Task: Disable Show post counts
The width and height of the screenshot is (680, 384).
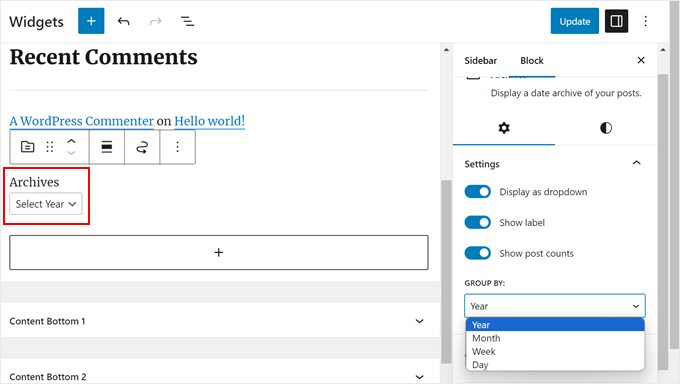Action: (x=477, y=253)
